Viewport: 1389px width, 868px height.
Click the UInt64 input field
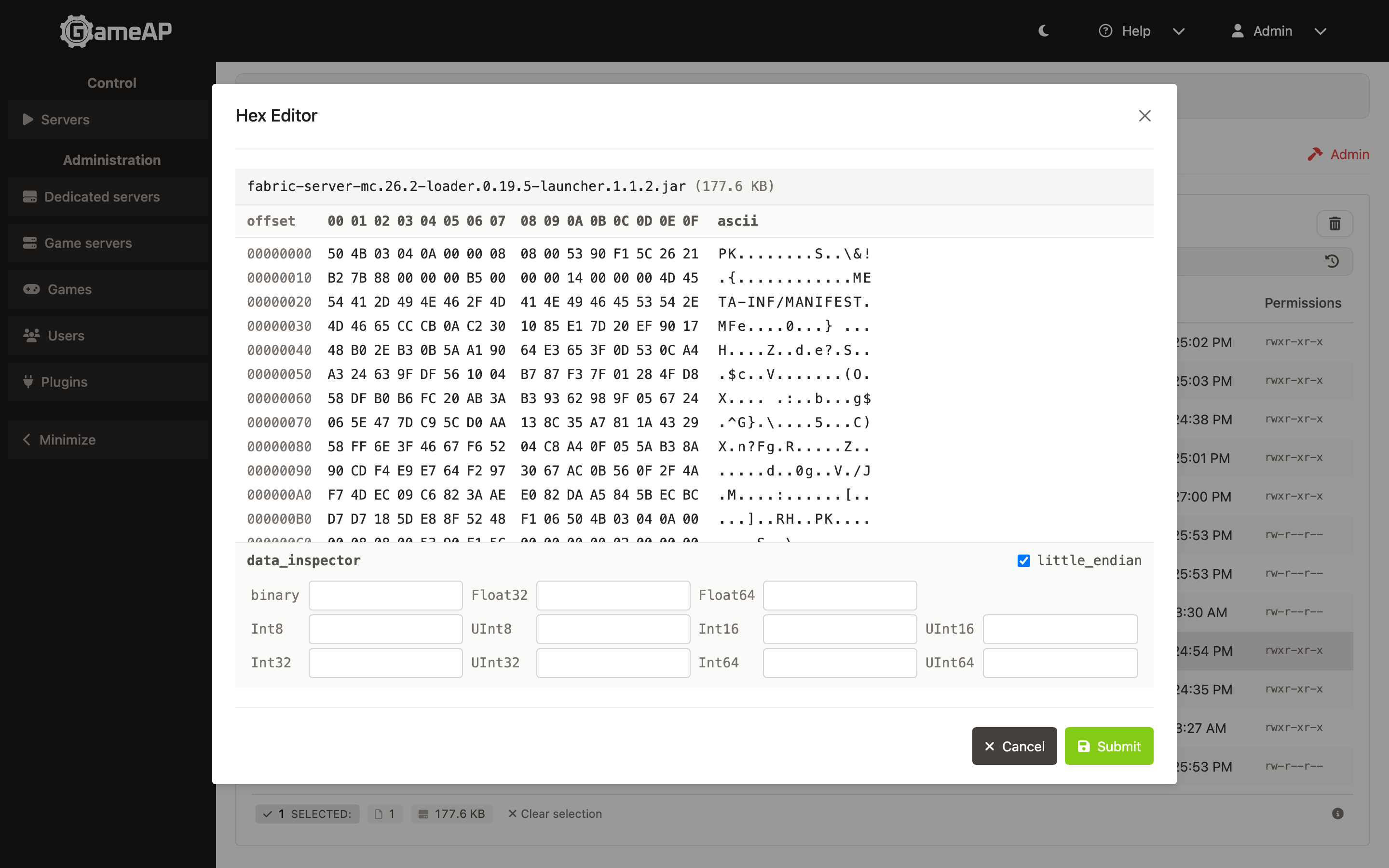(x=1060, y=663)
